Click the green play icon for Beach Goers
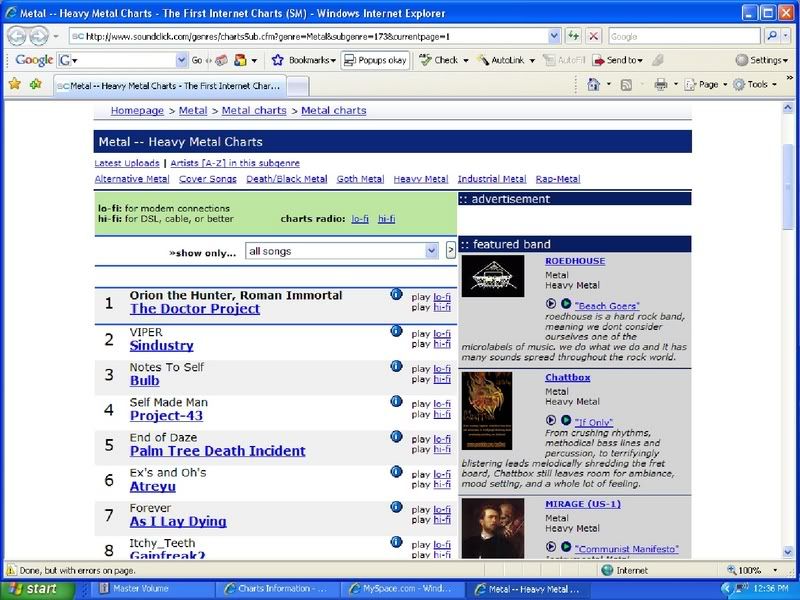800x600 pixels. [566, 304]
